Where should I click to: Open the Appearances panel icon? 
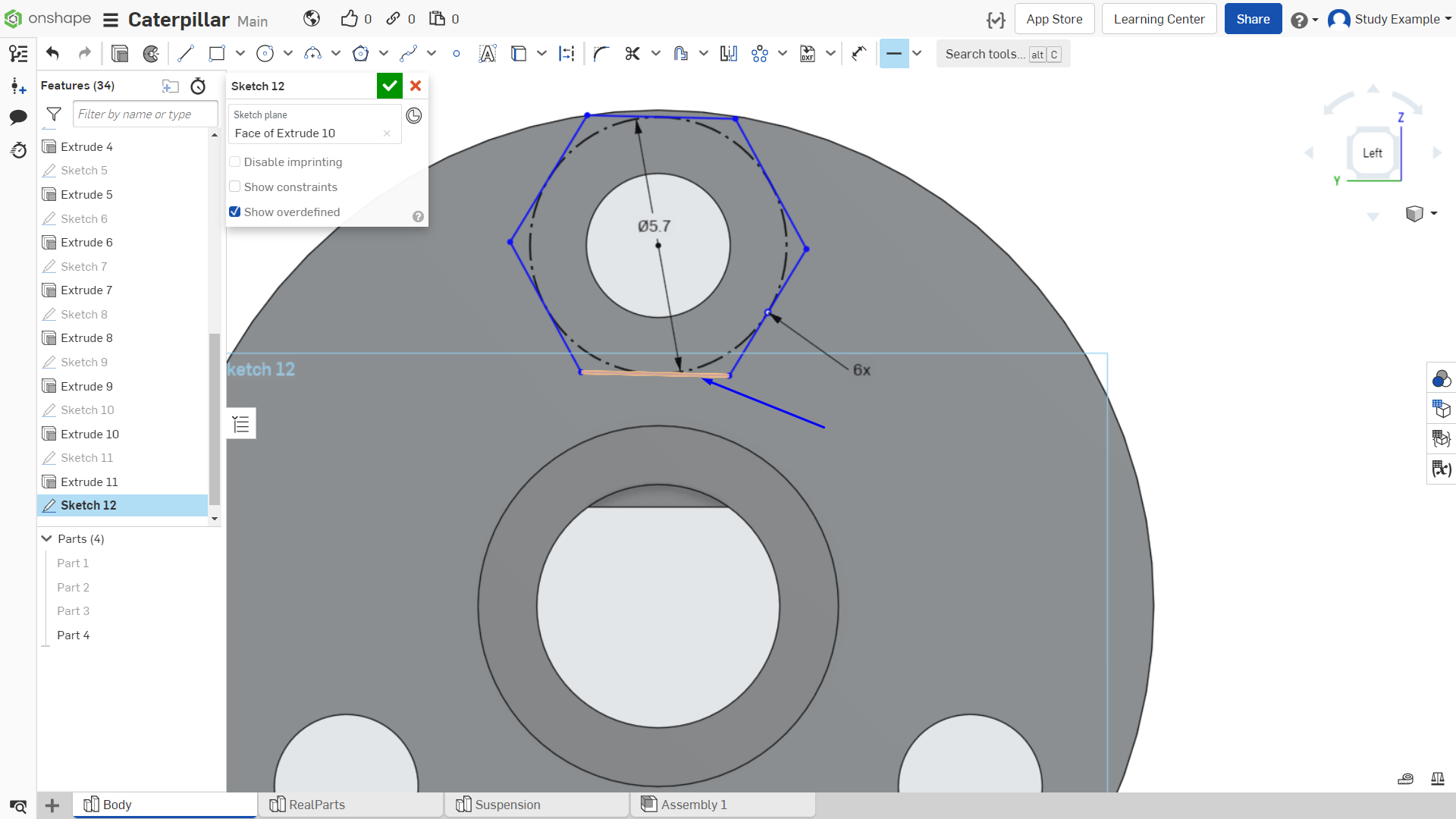tap(1442, 378)
